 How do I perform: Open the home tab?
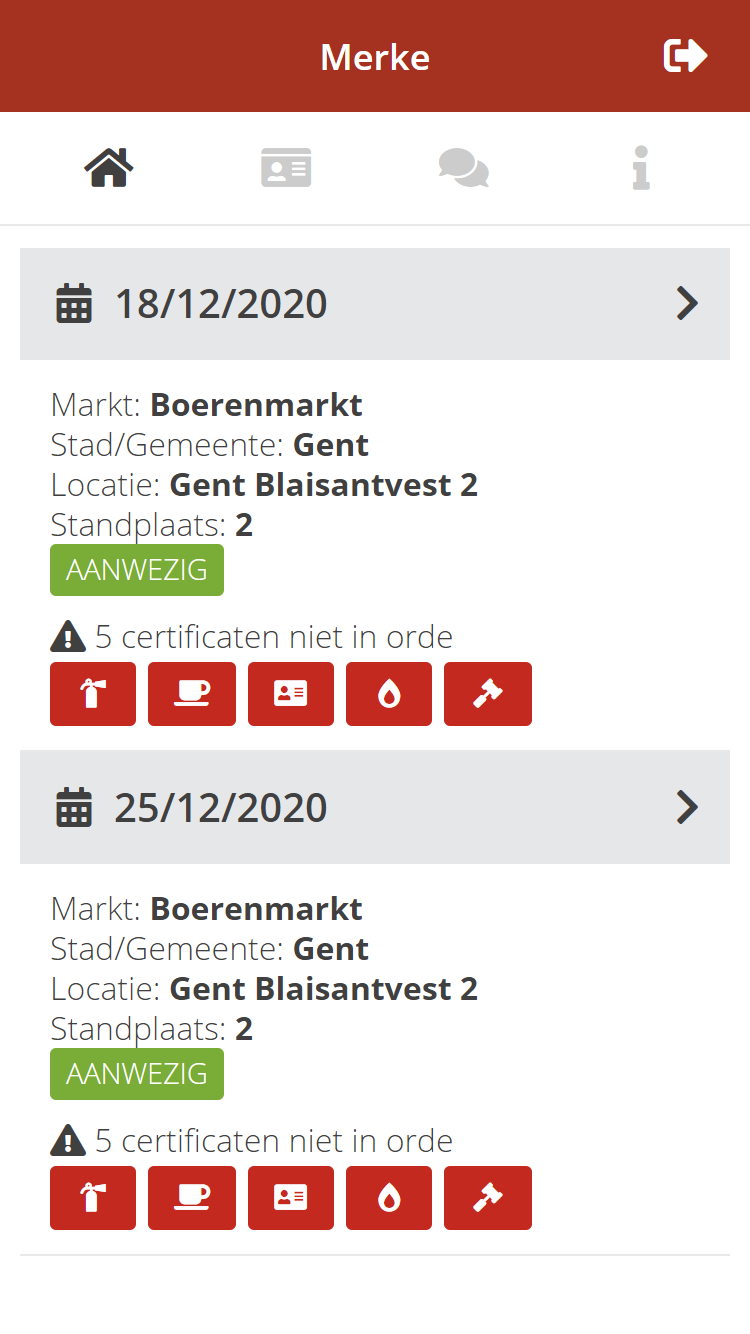pyautogui.click(x=109, y=168)
